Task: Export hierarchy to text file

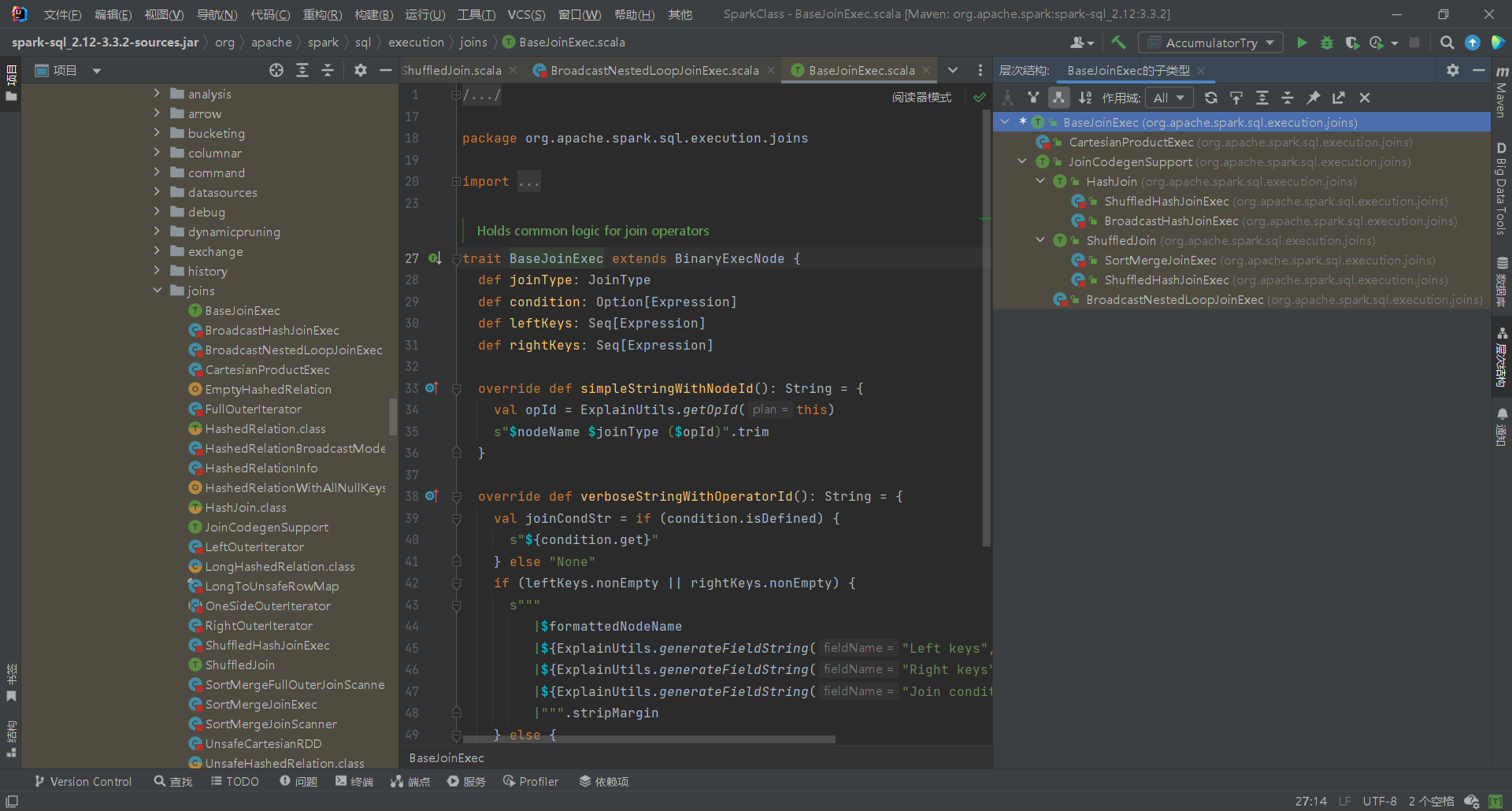Action: 1339,98
